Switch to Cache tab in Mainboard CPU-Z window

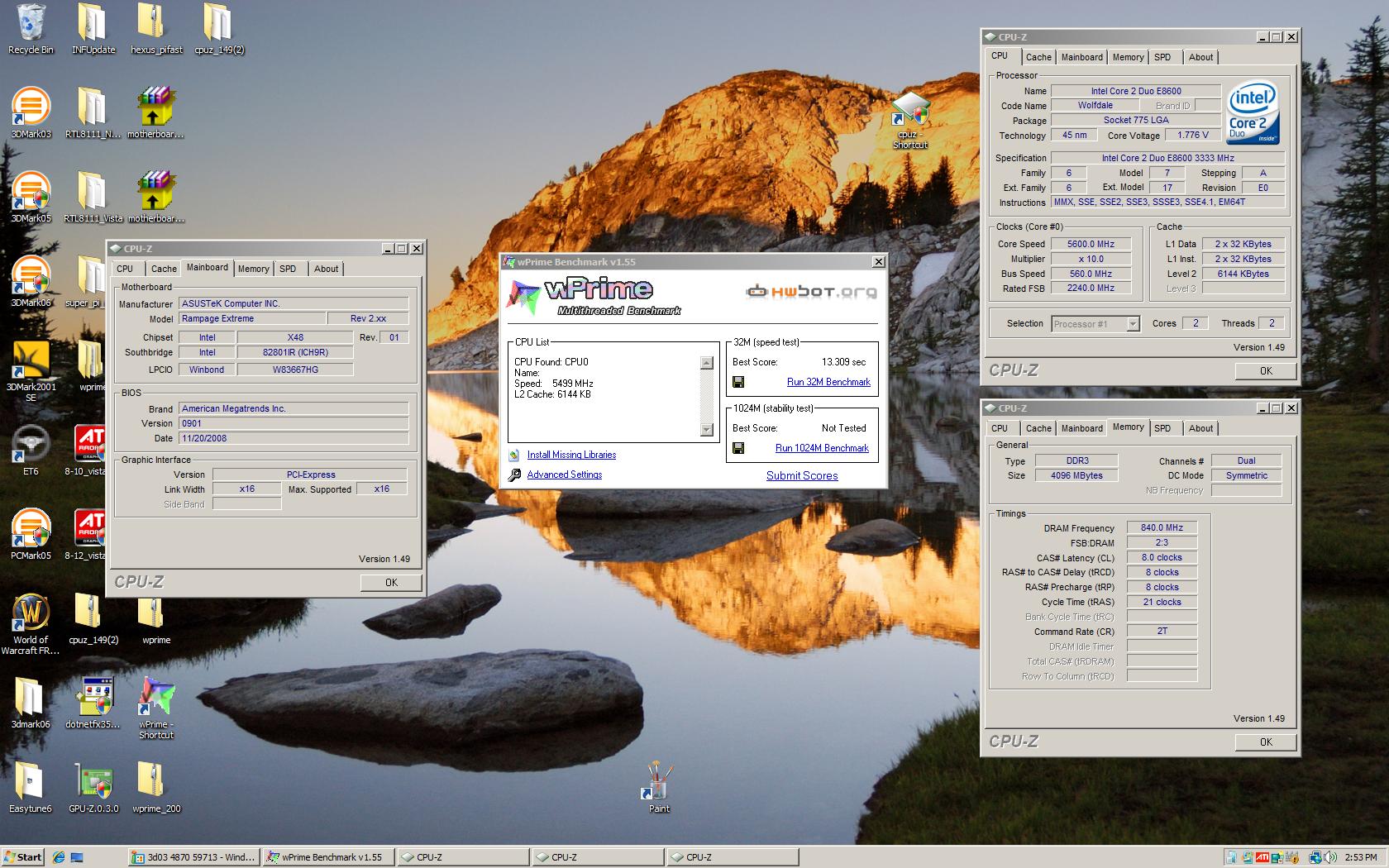pos(164,269)
